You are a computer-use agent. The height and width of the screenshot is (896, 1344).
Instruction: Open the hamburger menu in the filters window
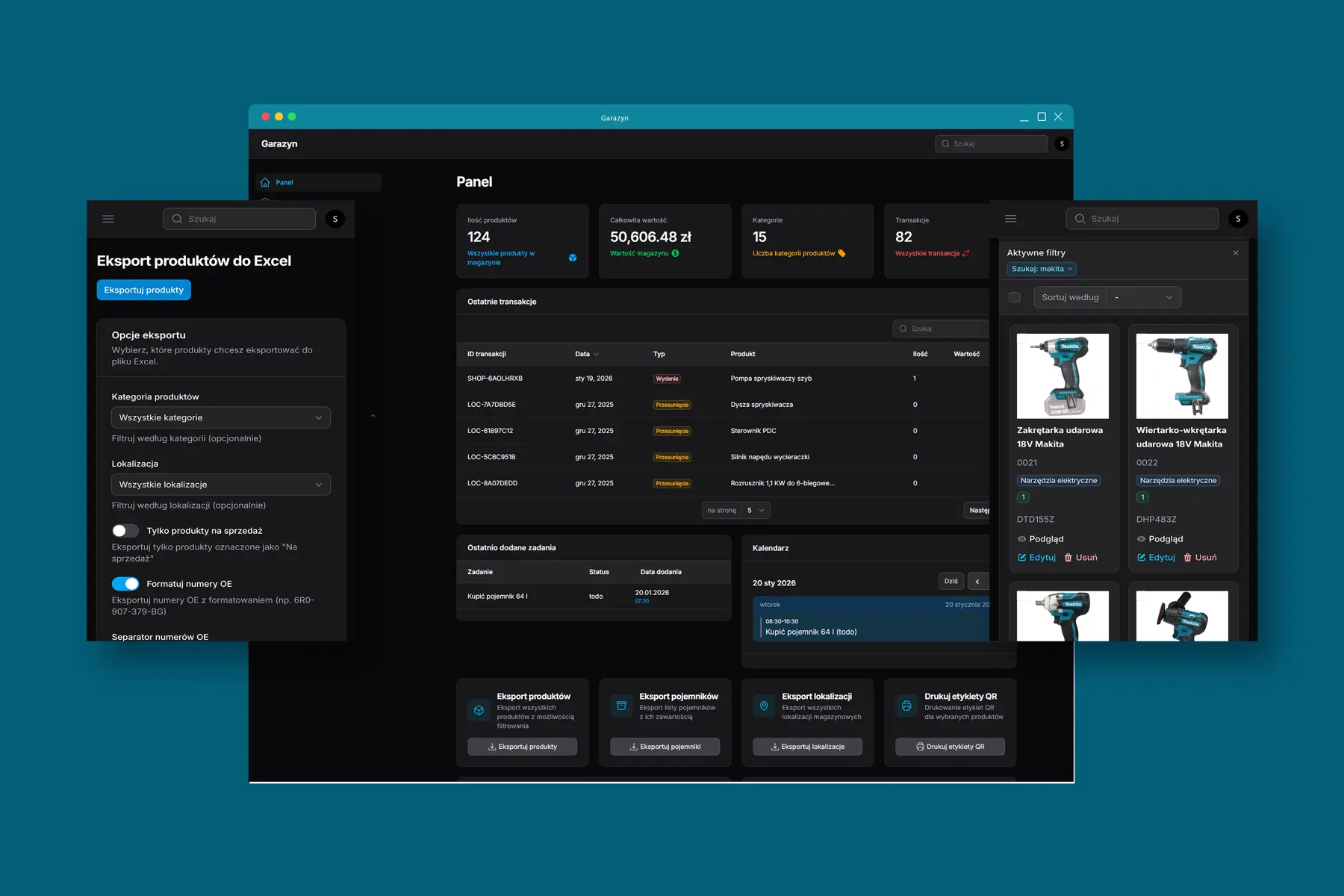click(1010, 218)
